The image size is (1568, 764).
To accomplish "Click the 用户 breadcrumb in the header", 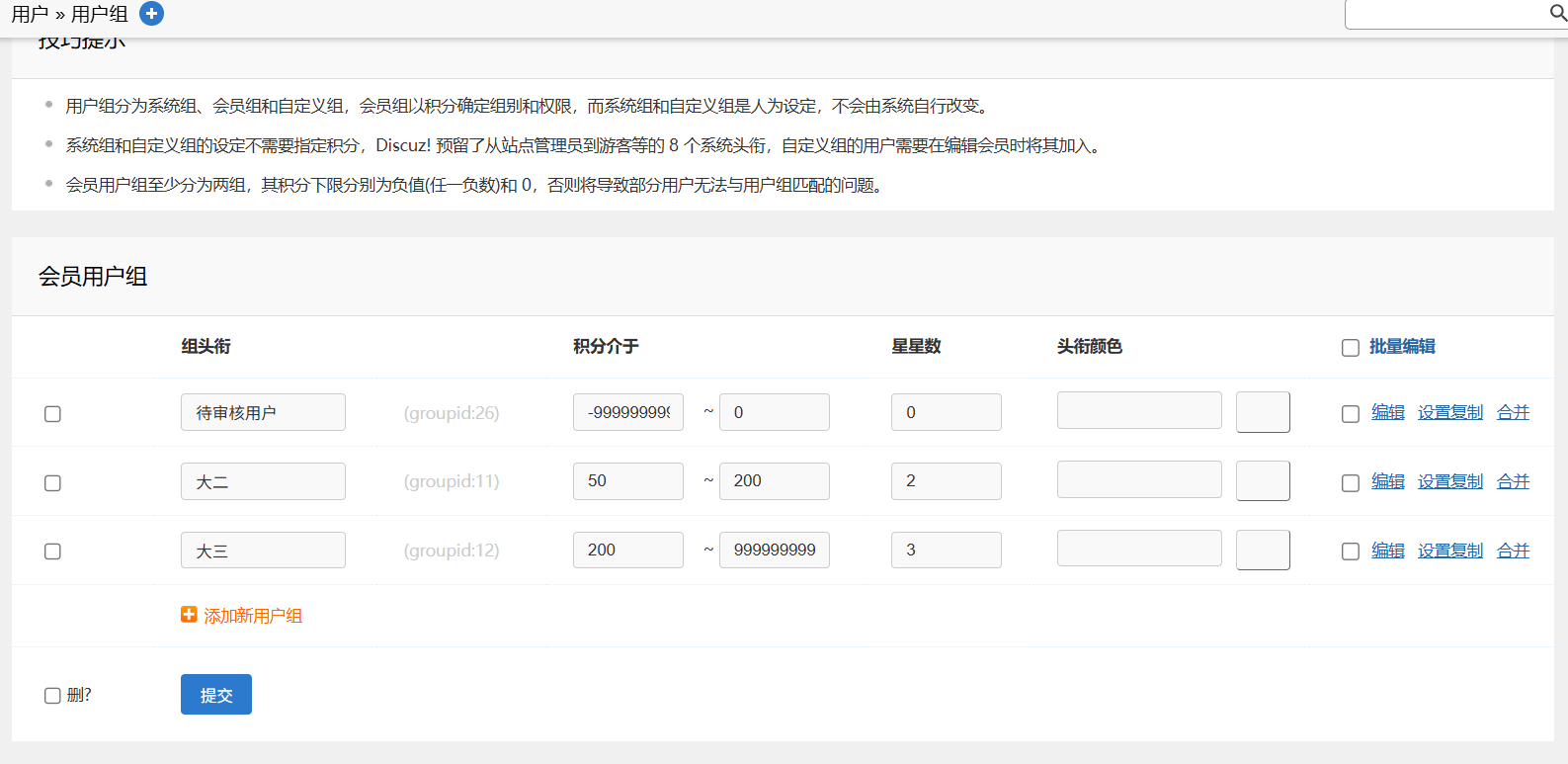I will pyautogui.click(x=30, y=14).
